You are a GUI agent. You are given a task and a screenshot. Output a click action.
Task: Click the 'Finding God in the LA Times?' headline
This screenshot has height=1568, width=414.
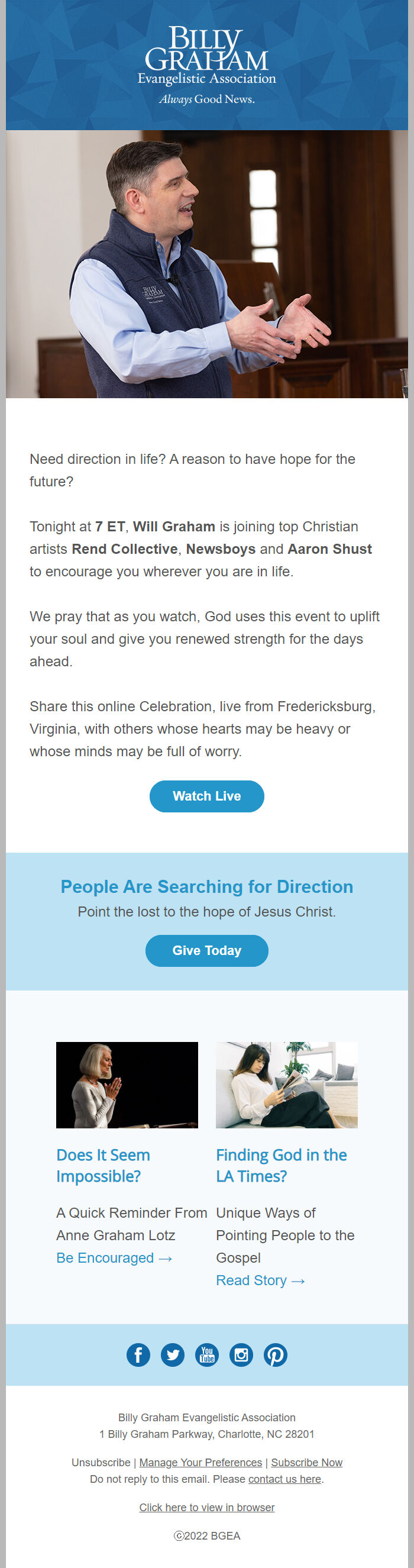282,1165
